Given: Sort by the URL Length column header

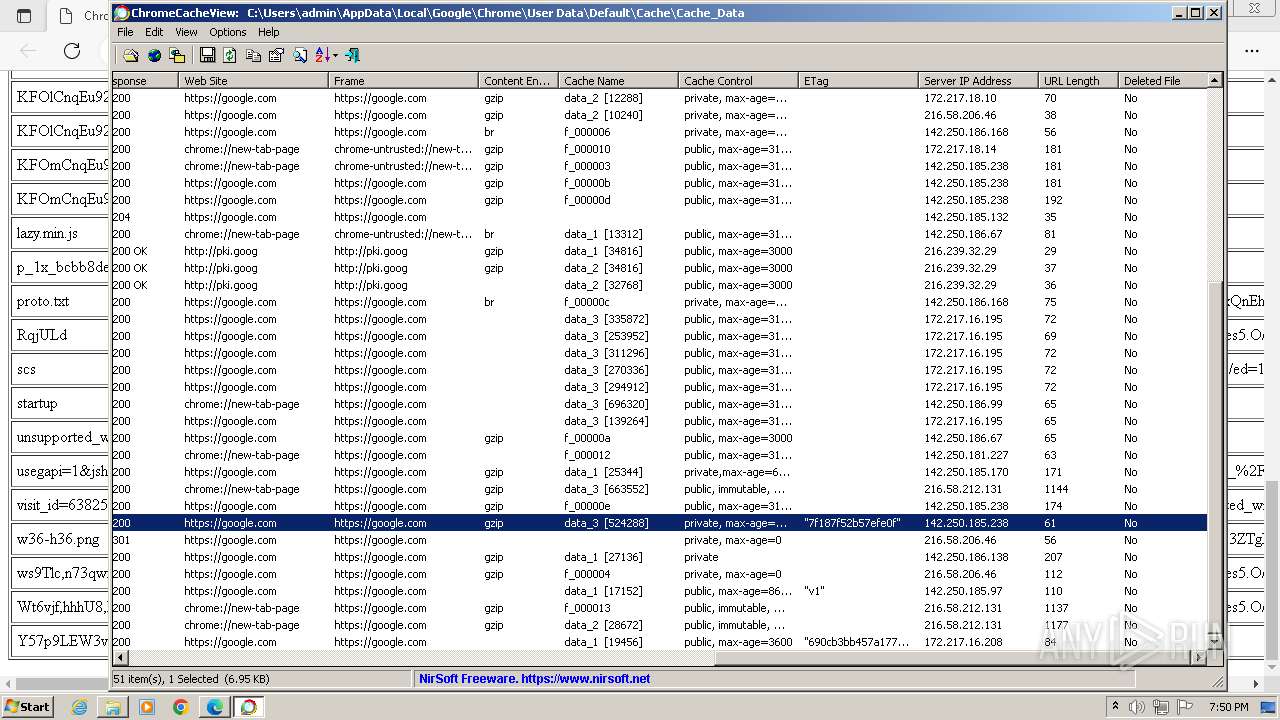Looking at the screenshot, I should pyautogui.click(x=1078, y=81).
